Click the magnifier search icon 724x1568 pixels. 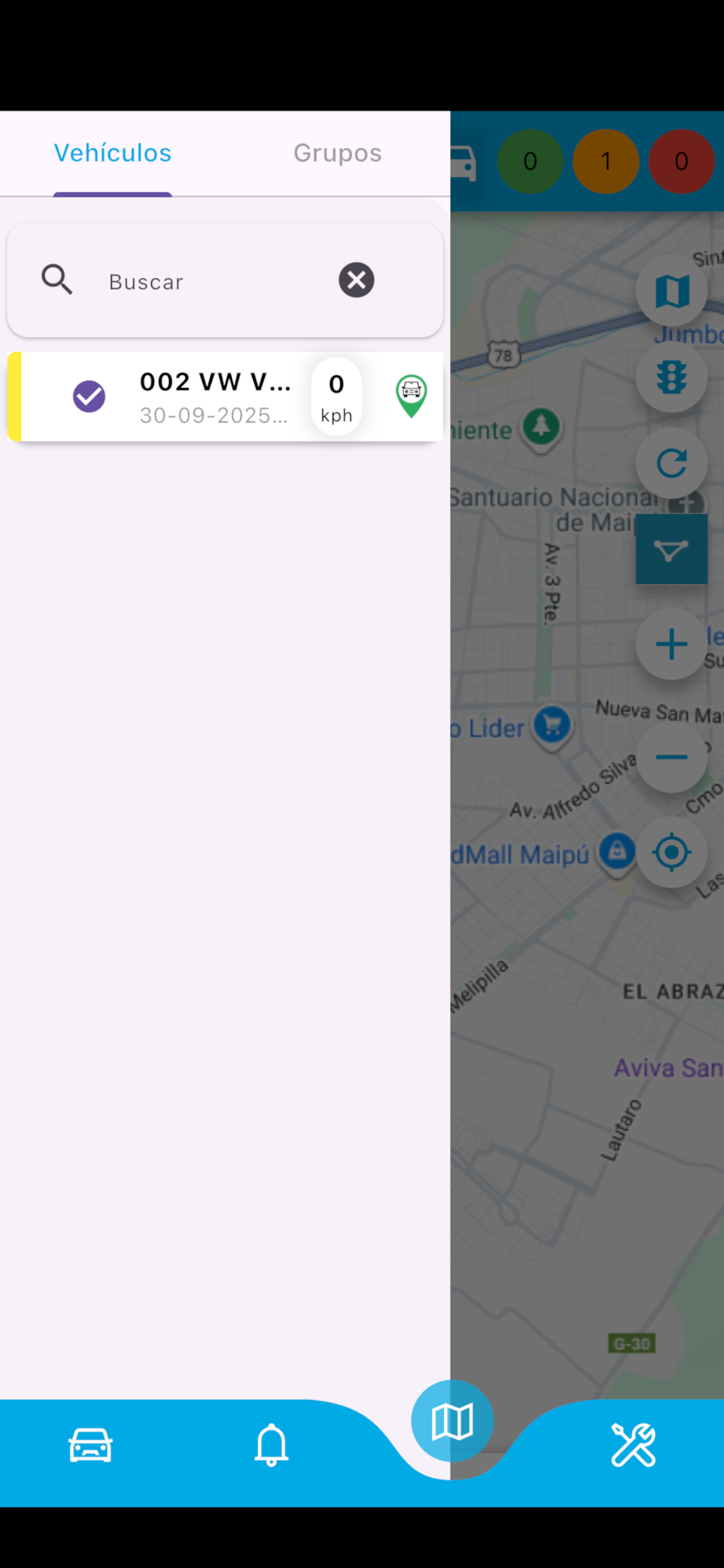[57, 279]
